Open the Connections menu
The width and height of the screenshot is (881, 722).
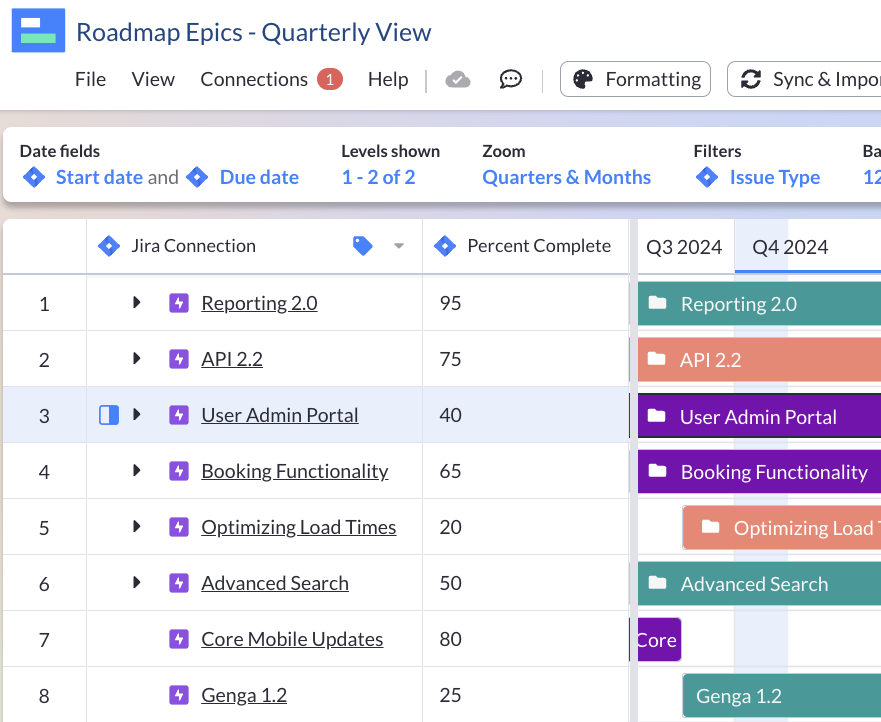click(254, 79)
